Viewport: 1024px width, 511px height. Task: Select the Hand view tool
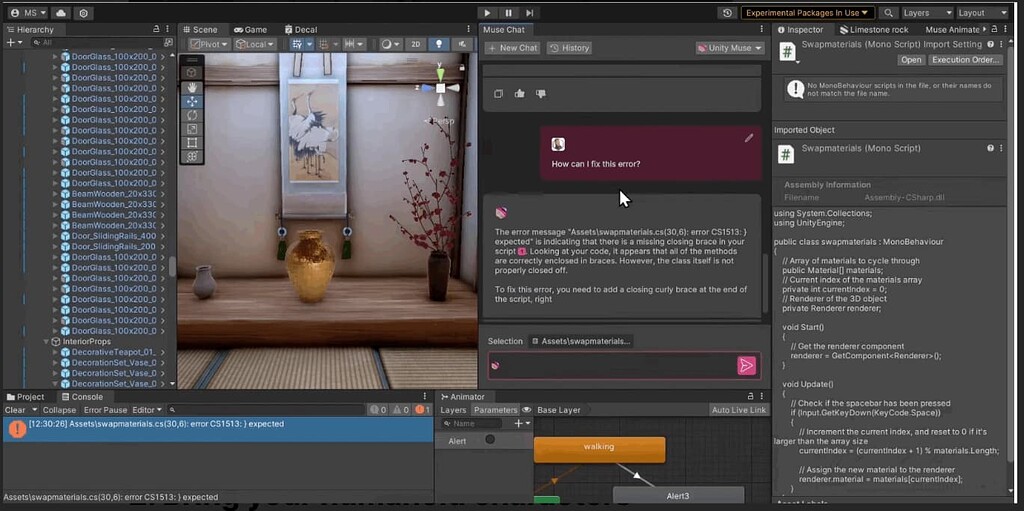(x=192, y=87)
